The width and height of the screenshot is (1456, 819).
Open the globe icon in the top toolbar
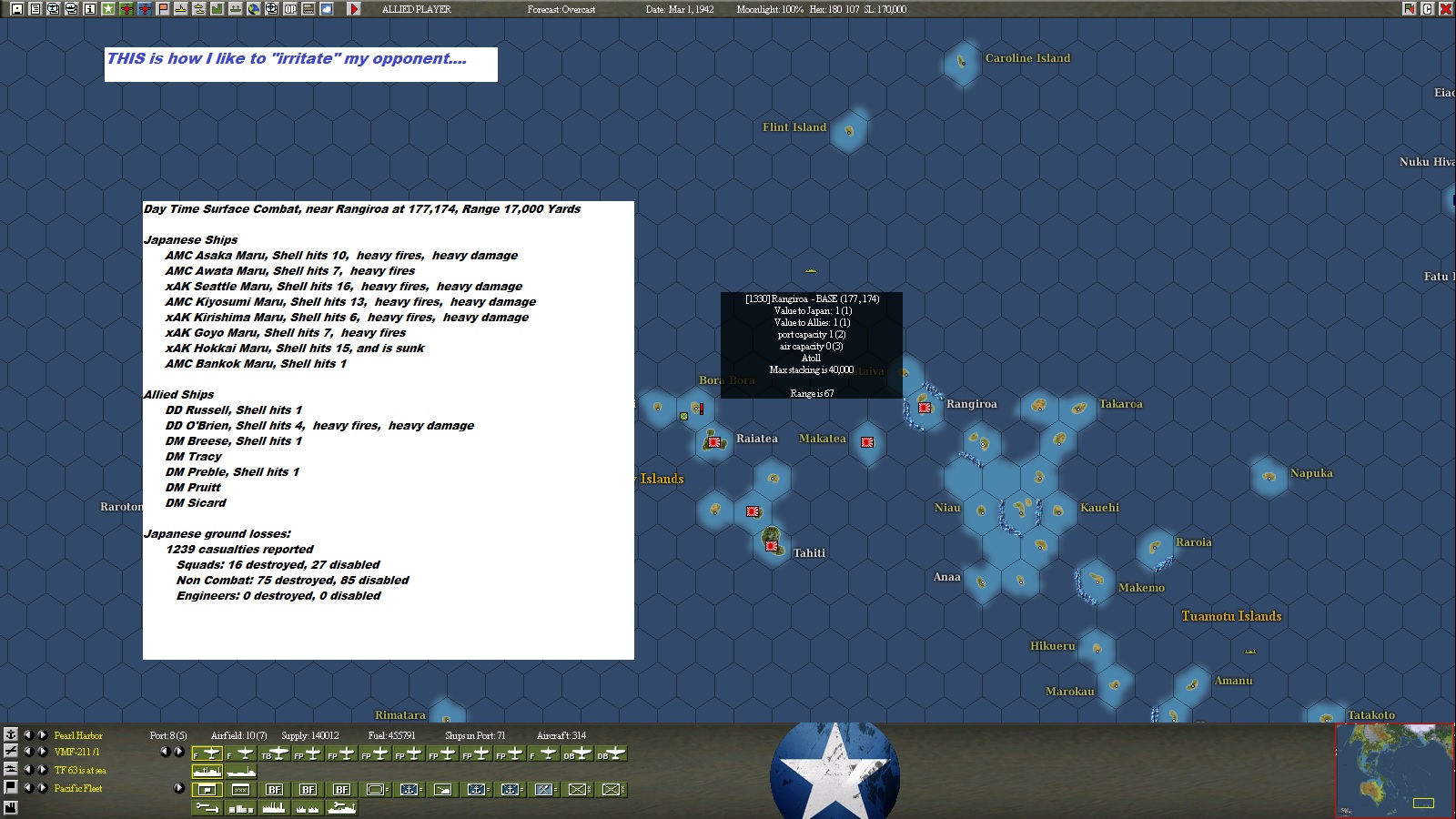tap(254, 9)
